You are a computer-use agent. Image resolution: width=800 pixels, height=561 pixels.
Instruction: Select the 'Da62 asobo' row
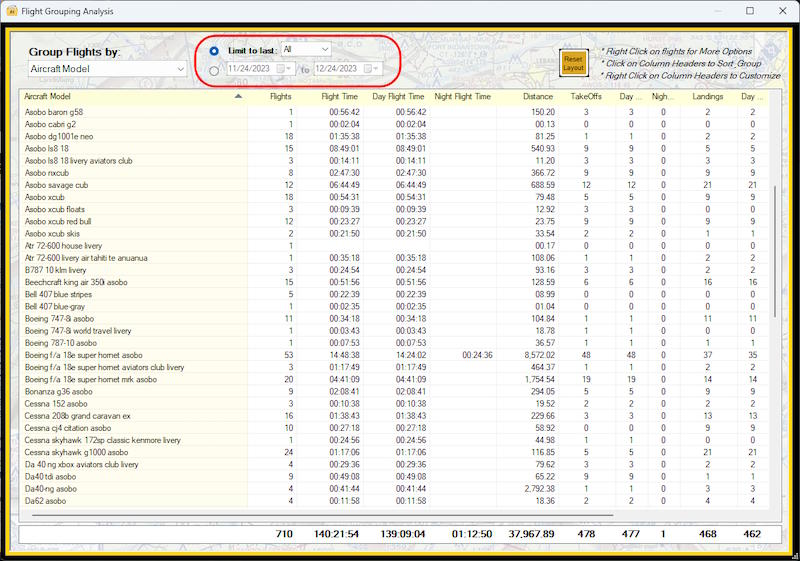click(x=393, y=501)
